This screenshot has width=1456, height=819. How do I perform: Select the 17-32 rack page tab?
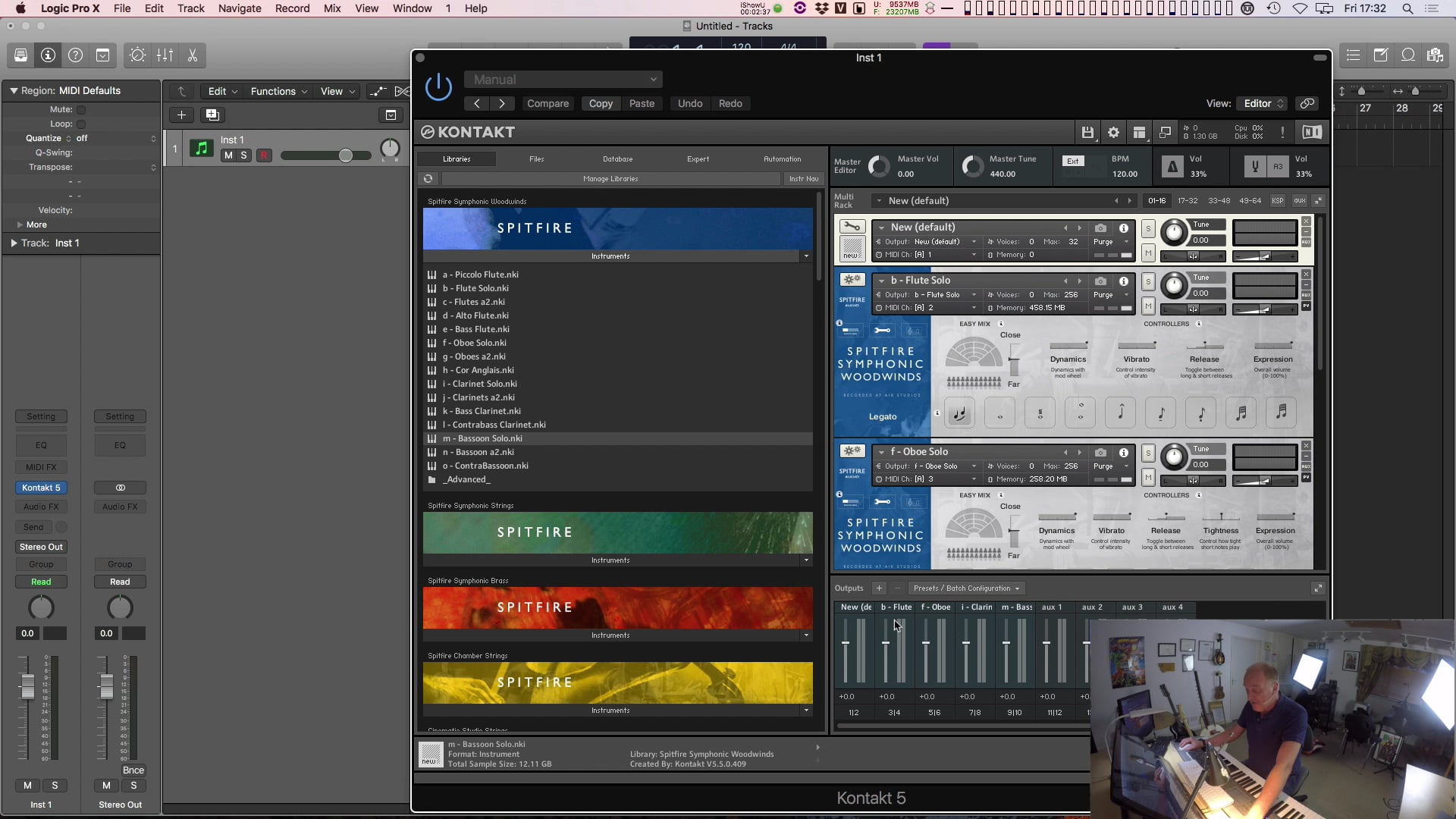pyautogui.click(x=1188, y=201)
